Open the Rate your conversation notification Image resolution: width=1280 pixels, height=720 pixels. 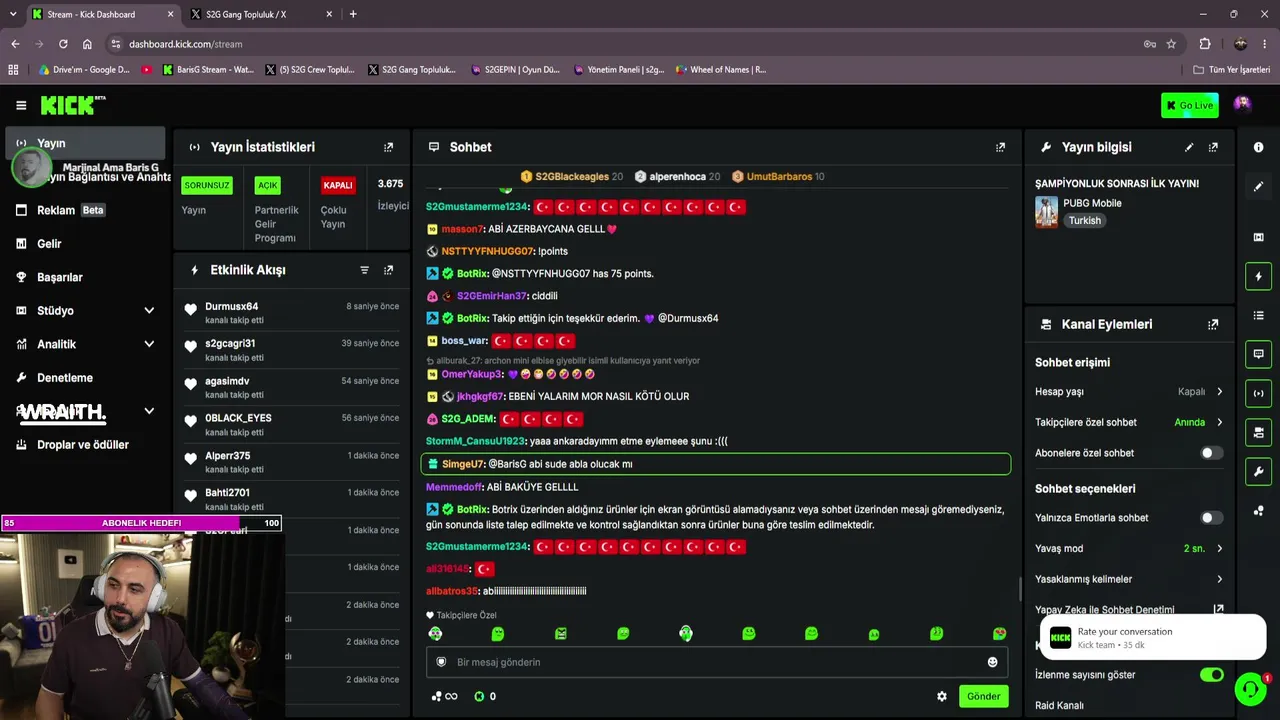click(x=1153, y=637)
